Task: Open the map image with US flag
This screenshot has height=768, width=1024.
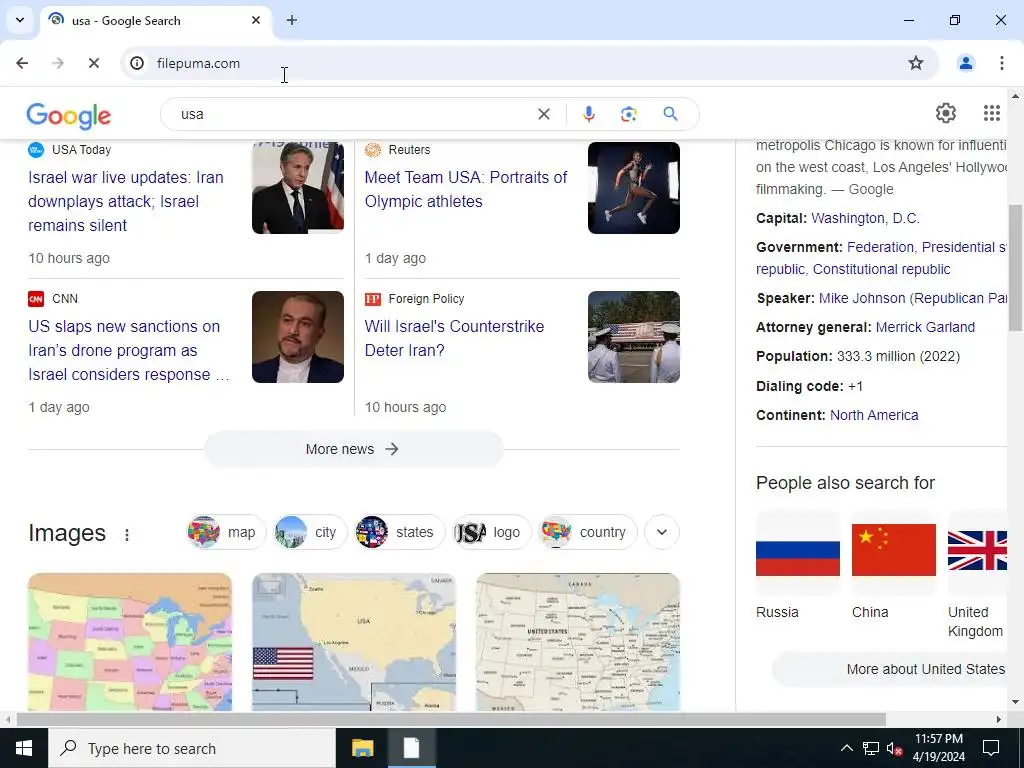Action: click(354, 642)
